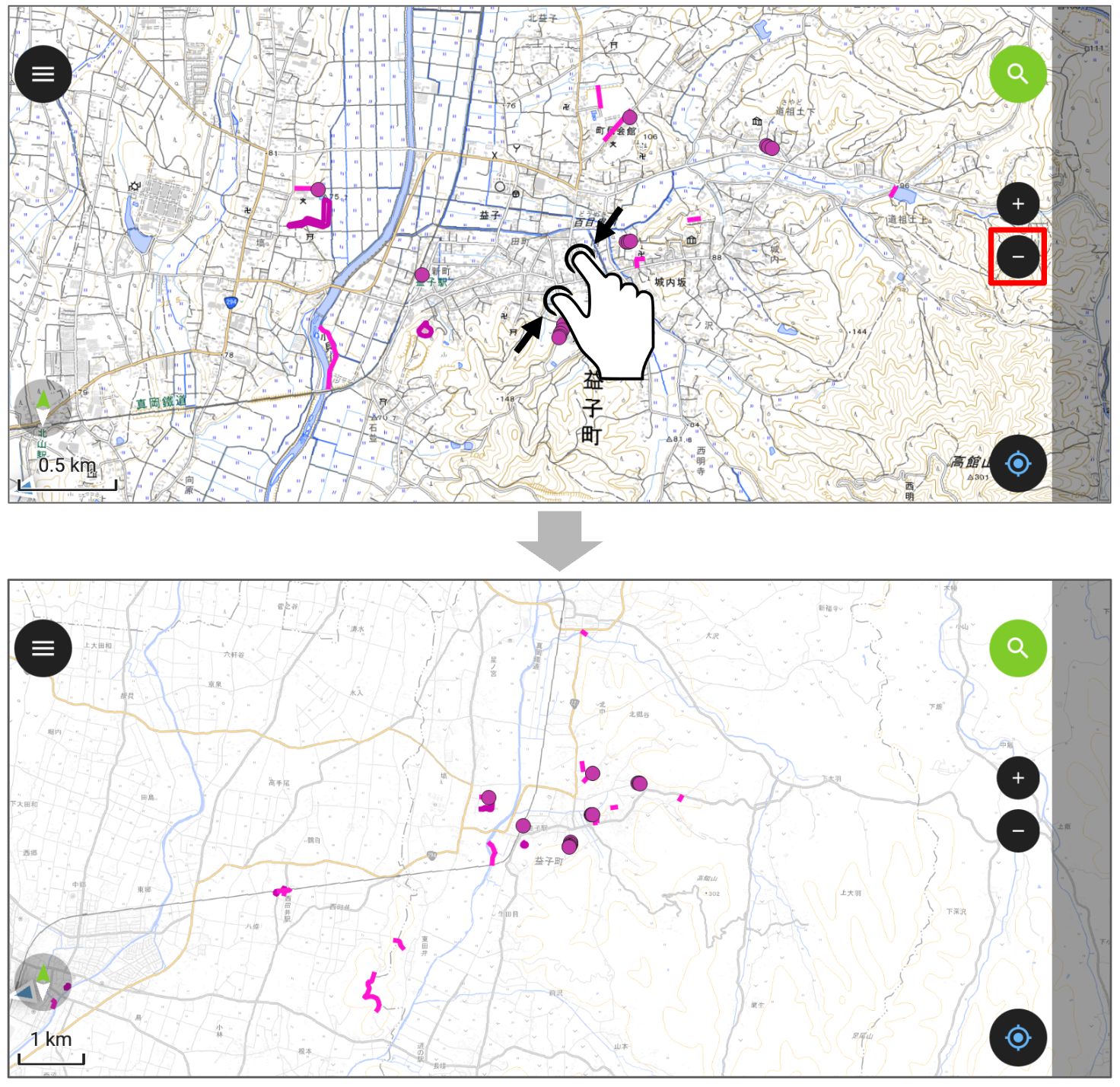Zoom out with minus button in bottom map
This screenshot has width=1120, height=1087.
1018,831
